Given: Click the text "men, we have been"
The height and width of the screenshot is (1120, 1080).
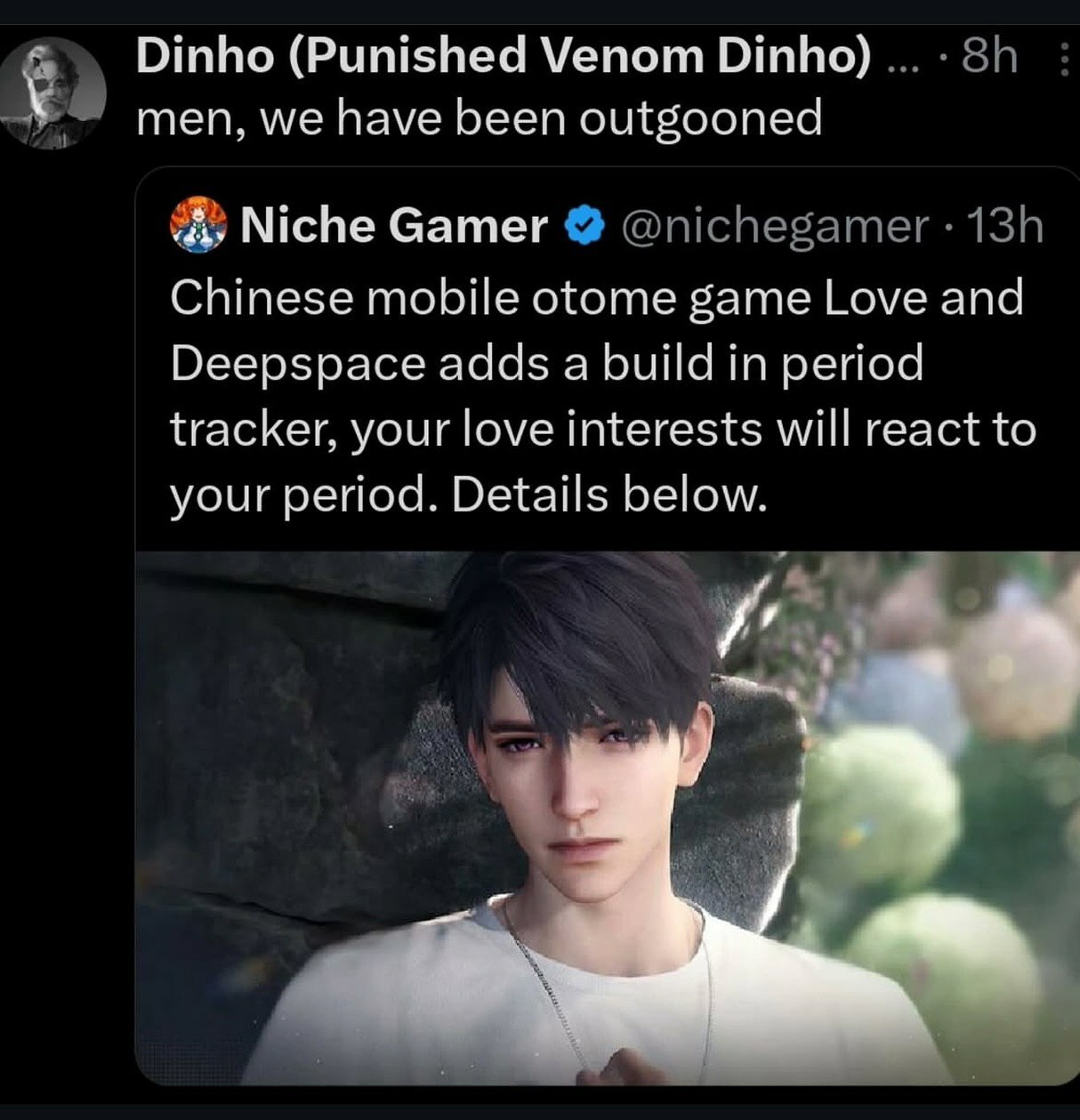Looking at the screenshot, I should pos(352,118).
